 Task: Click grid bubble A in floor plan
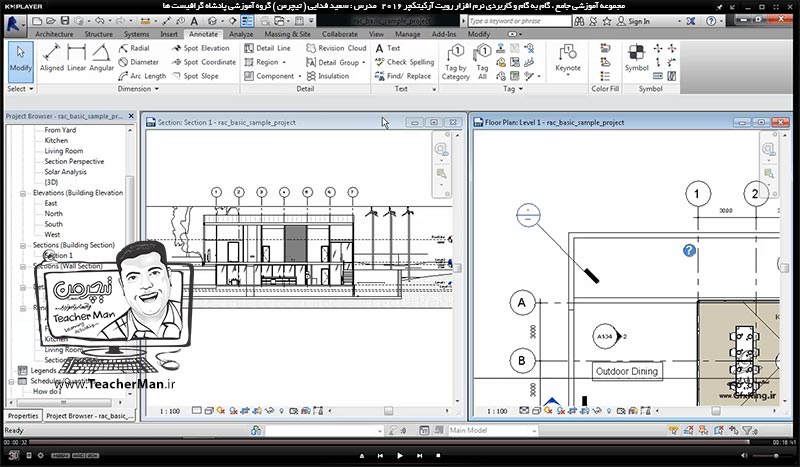click(521, 303)
